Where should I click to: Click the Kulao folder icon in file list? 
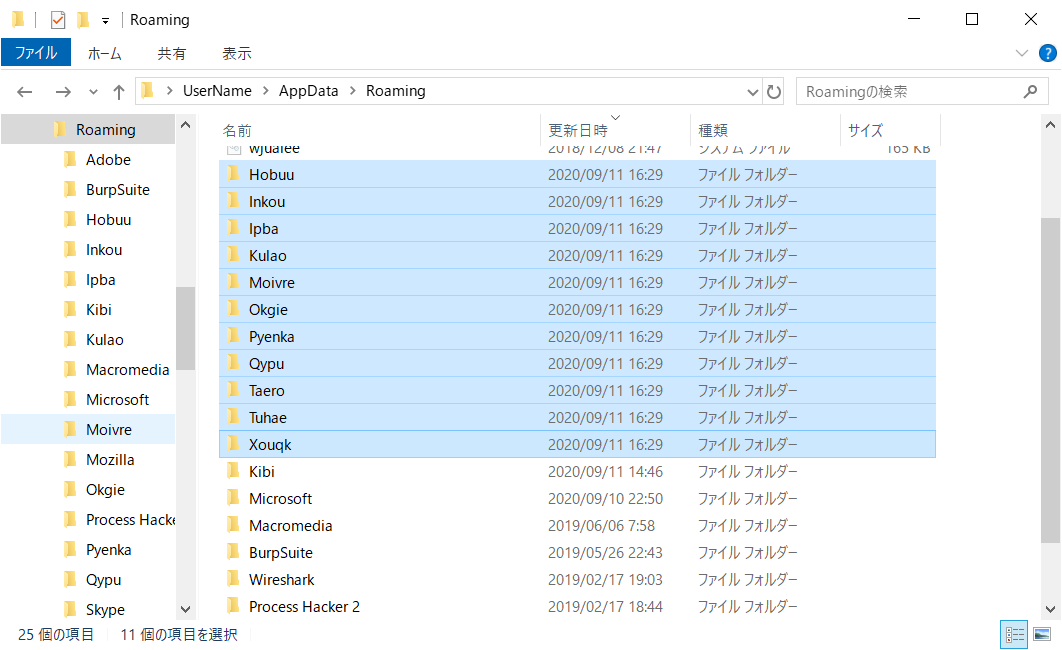pyautogui.click(x=233, y=255)
